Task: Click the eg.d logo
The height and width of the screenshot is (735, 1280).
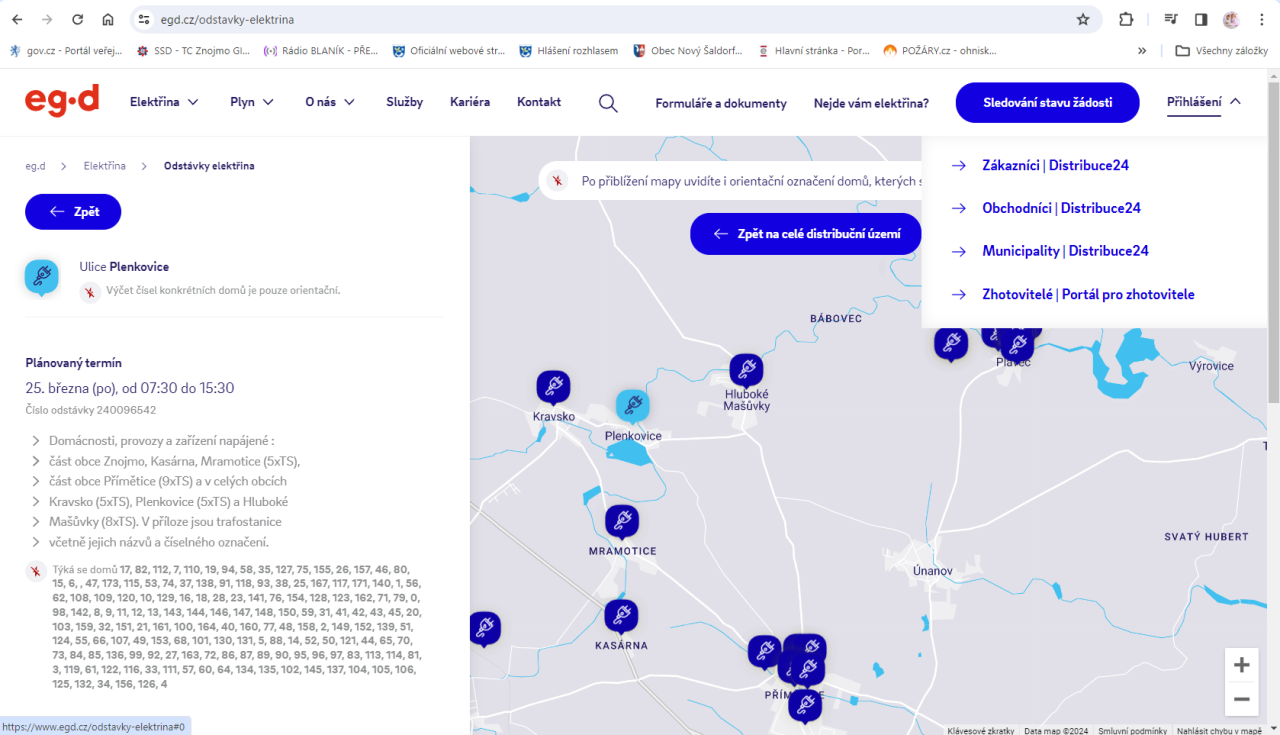Action: 62,102
